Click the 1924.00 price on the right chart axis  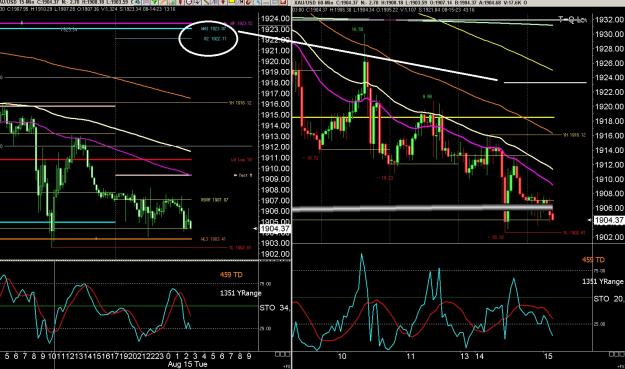coord(609,78)
